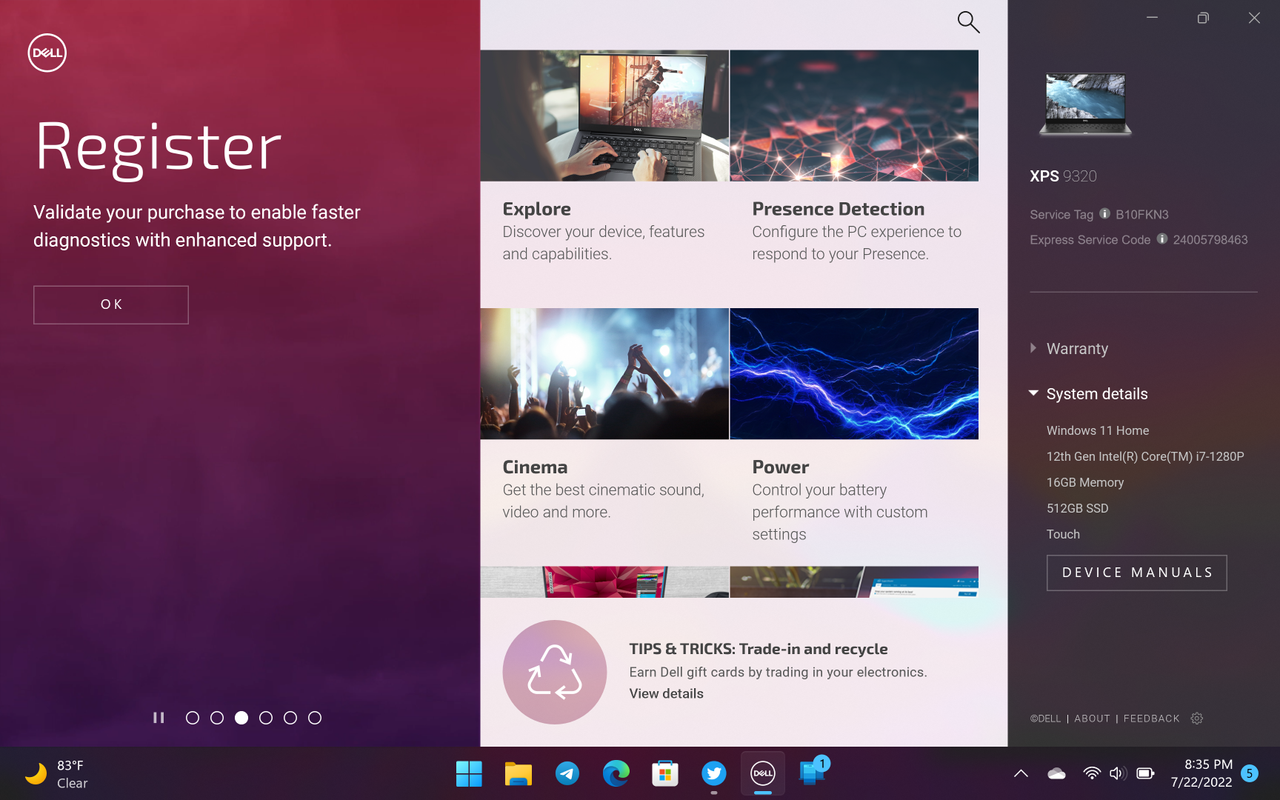
Task: Open the About link
Action: (1092, 719)
